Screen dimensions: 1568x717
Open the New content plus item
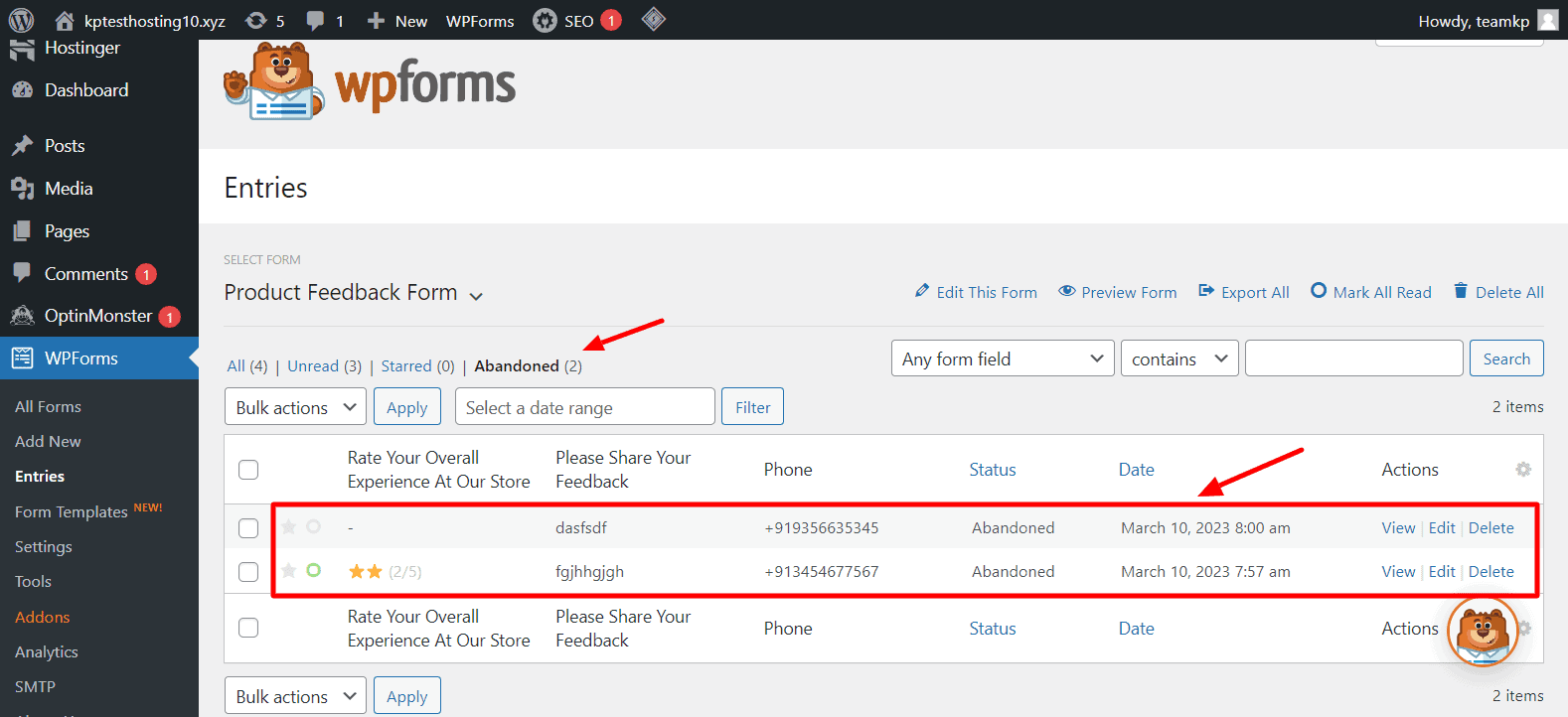[396, 21]
